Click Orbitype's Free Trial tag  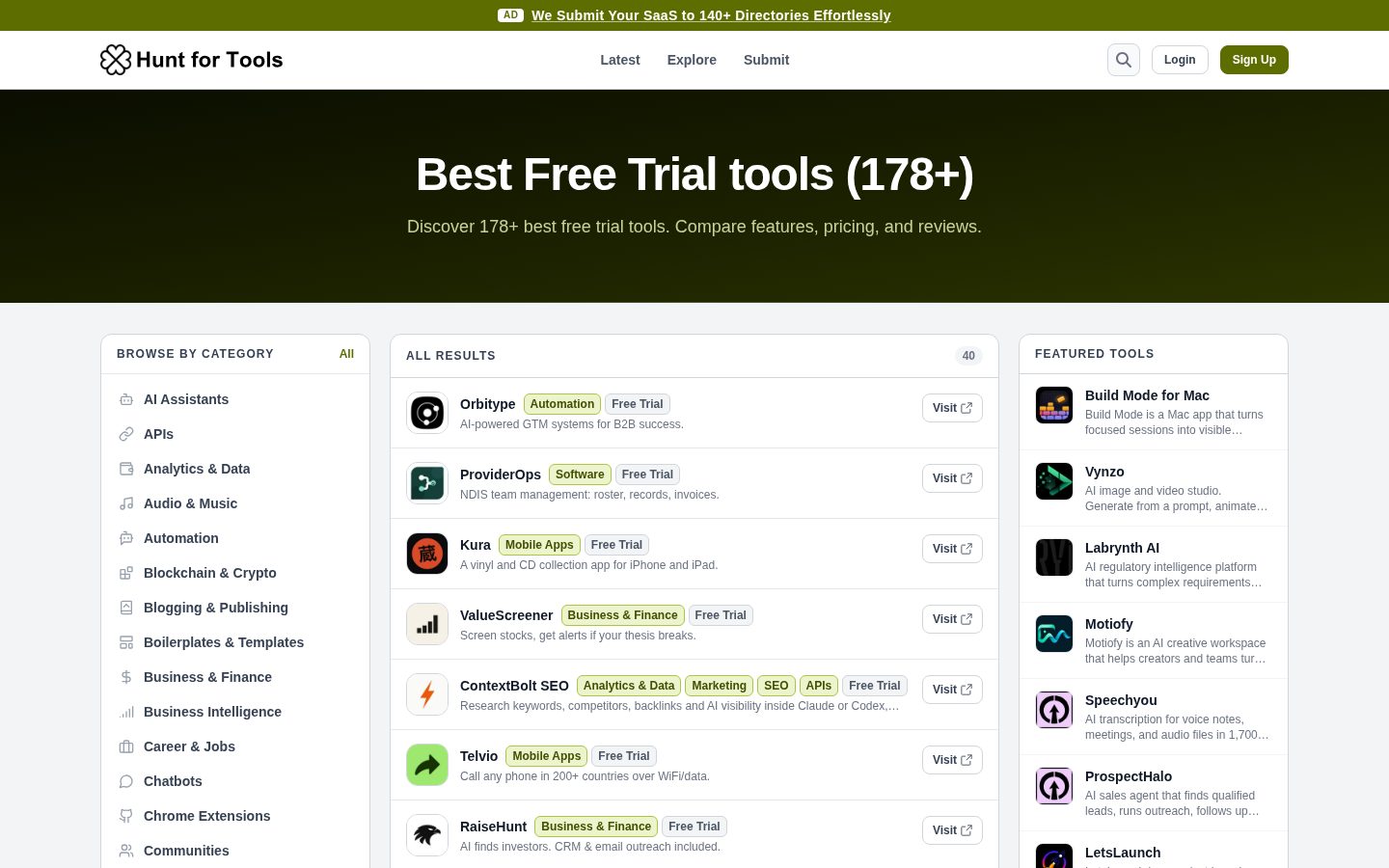(x=638, y=404)
